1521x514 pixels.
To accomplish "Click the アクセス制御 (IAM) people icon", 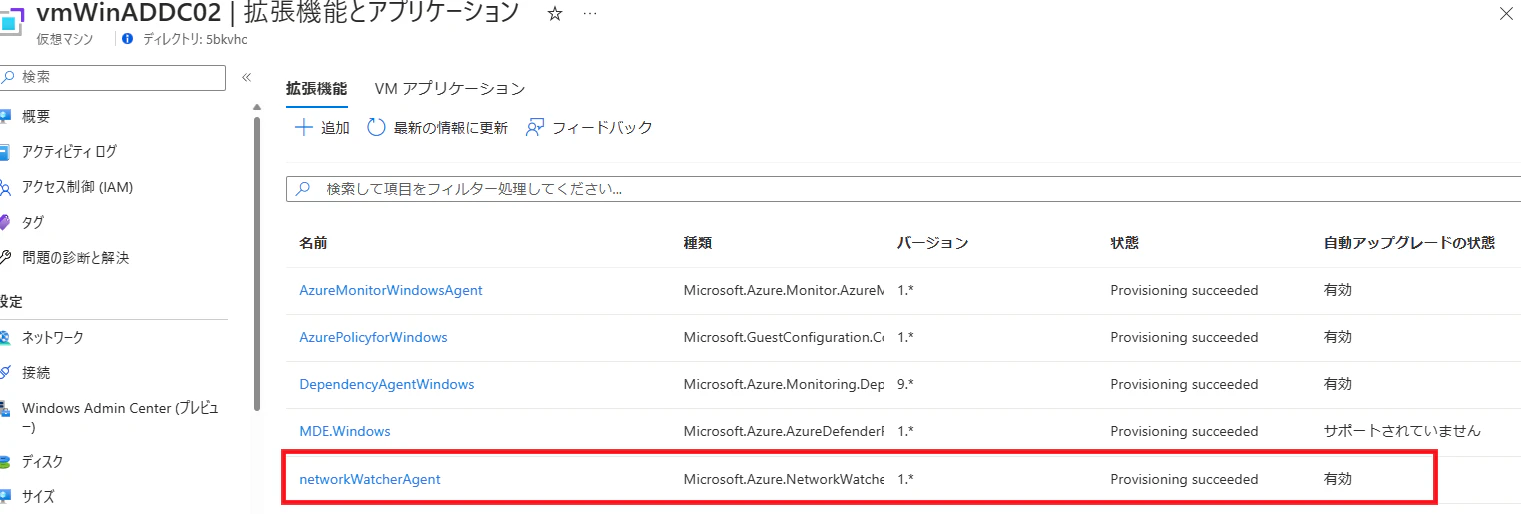I will (5, 187).
